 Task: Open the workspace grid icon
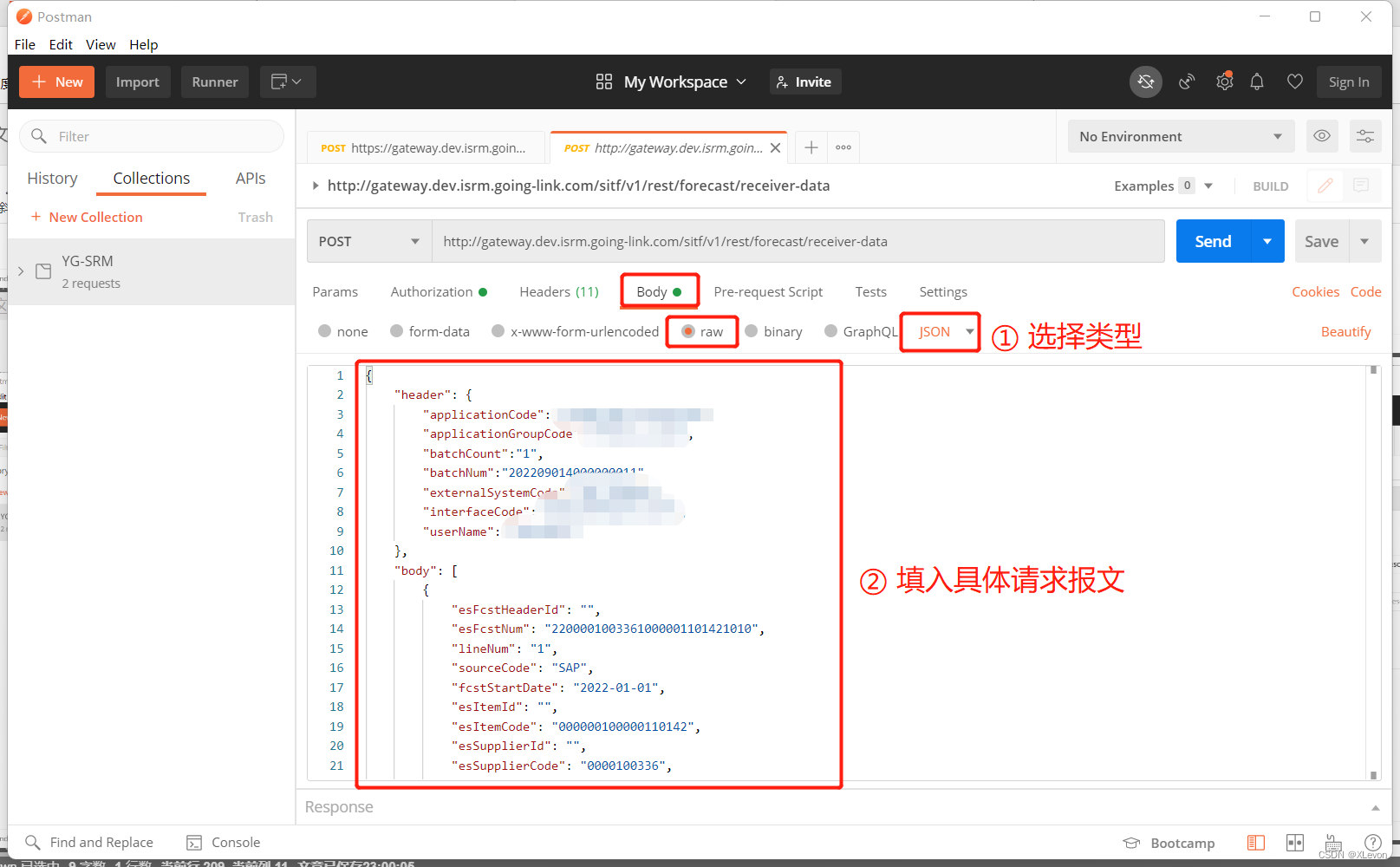[604, 81]
